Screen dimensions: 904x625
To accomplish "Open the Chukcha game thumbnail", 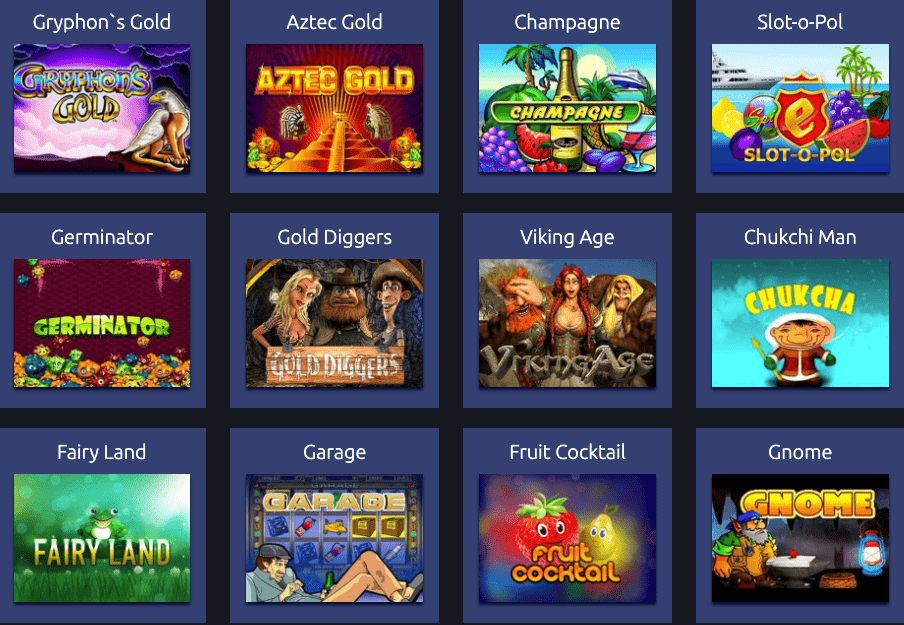I will click(800, 323).
